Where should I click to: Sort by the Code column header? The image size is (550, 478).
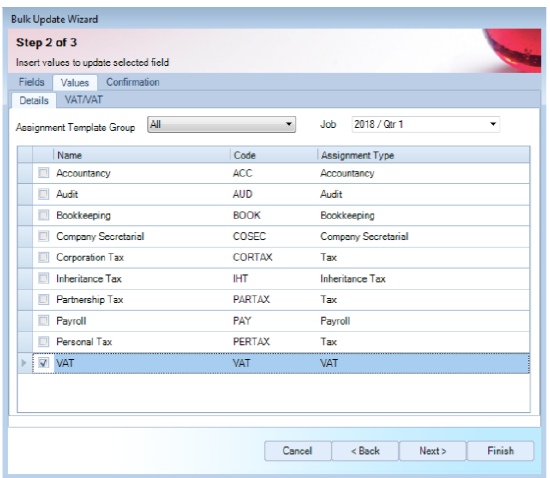pyautogui.click(x=274, y=155)
